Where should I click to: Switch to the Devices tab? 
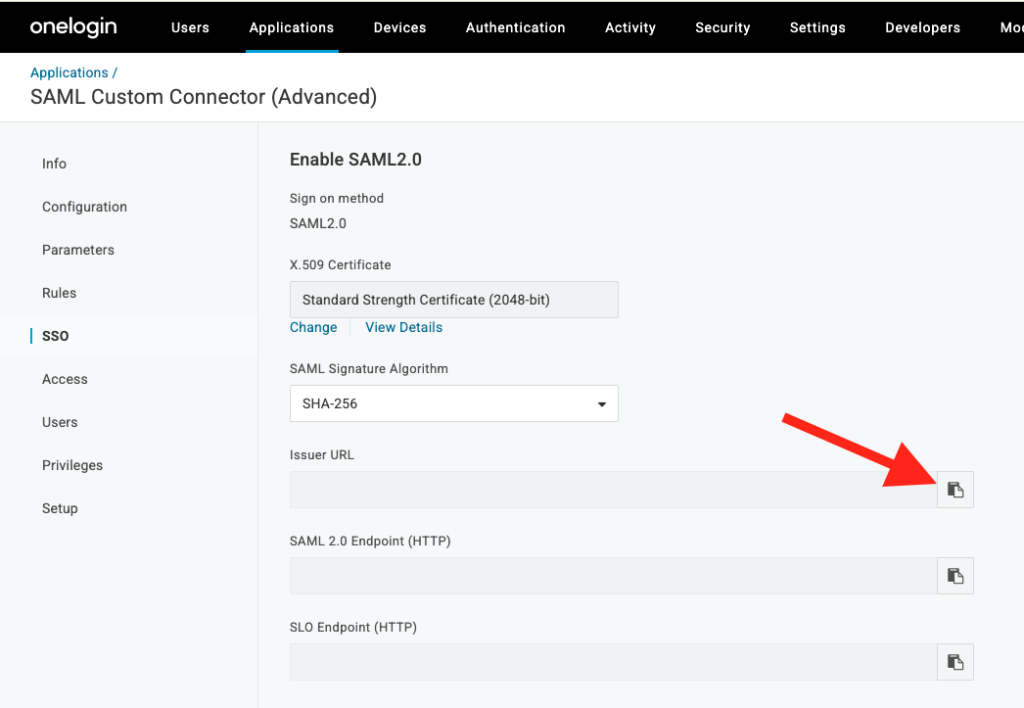399,27
